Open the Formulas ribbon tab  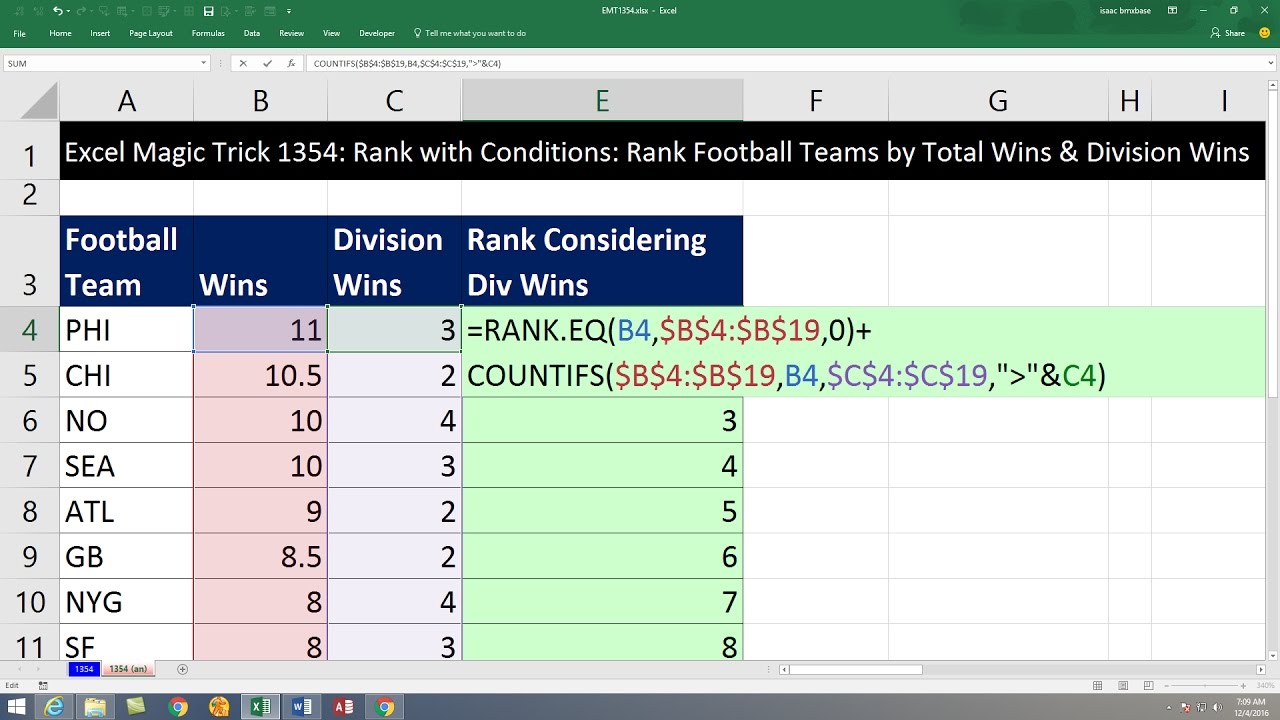208,33
